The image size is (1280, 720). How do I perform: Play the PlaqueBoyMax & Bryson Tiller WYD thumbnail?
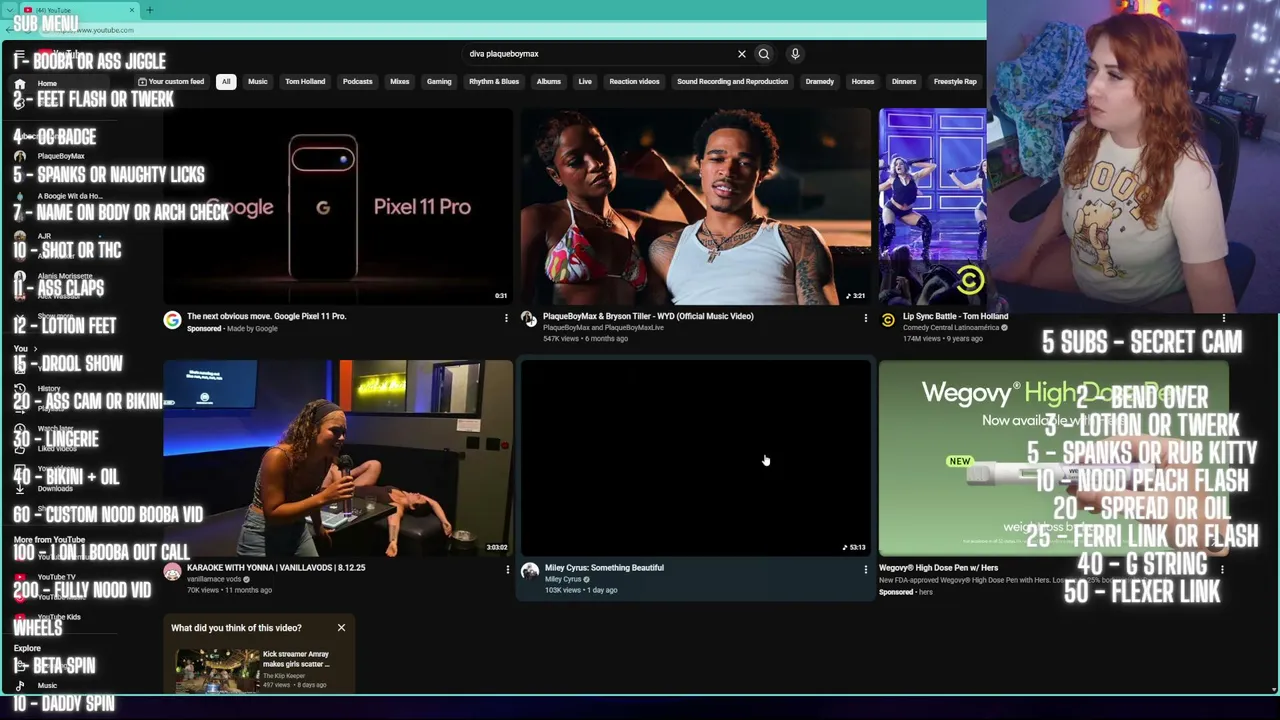[x=696, y=206]
